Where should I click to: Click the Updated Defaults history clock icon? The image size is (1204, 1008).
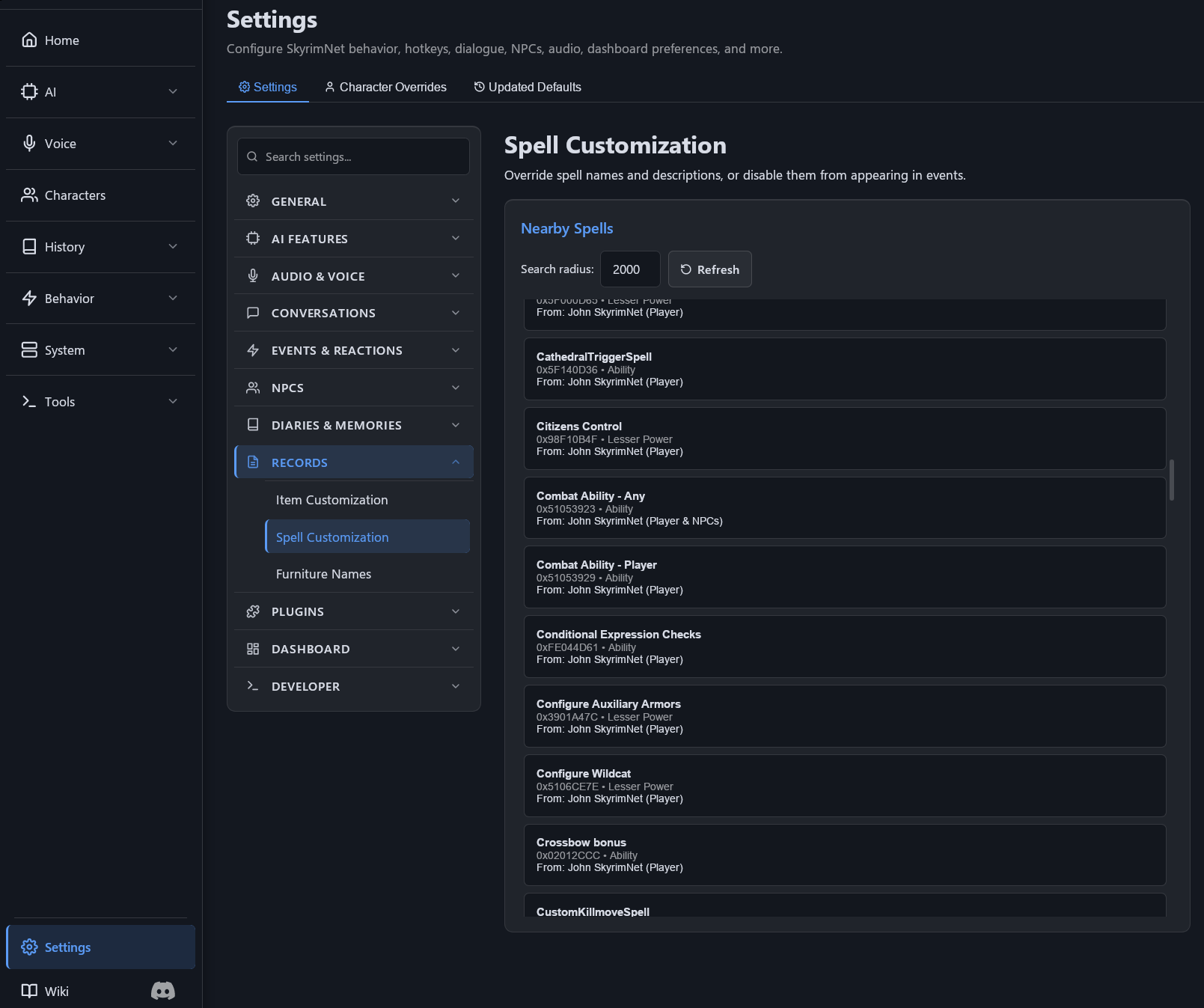coord(480,87)
